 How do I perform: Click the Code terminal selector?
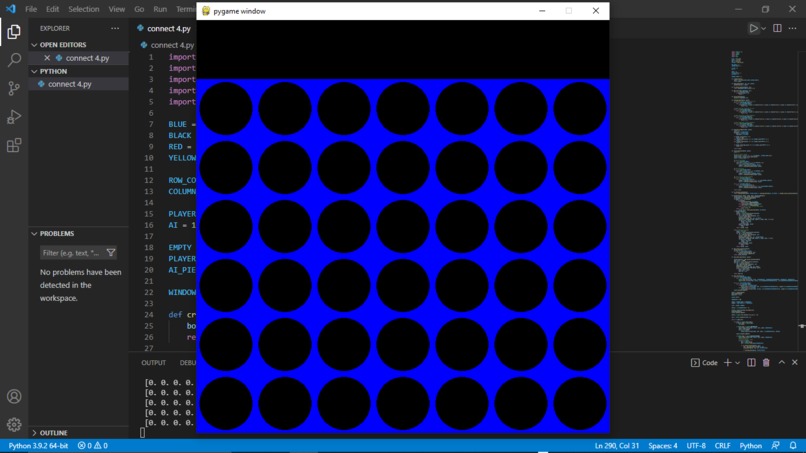point(704,363)
